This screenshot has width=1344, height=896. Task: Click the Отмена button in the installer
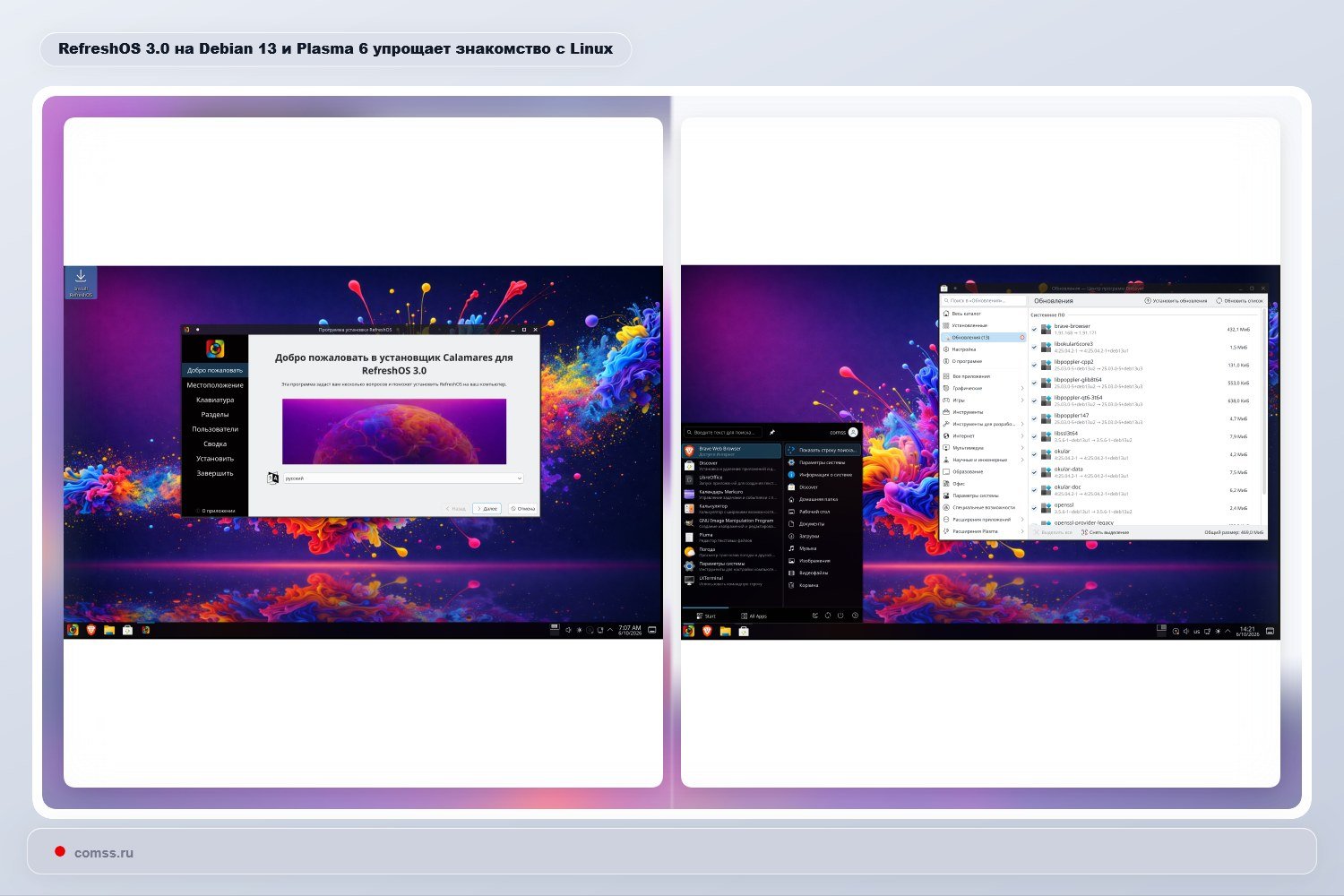pos(522,509)
